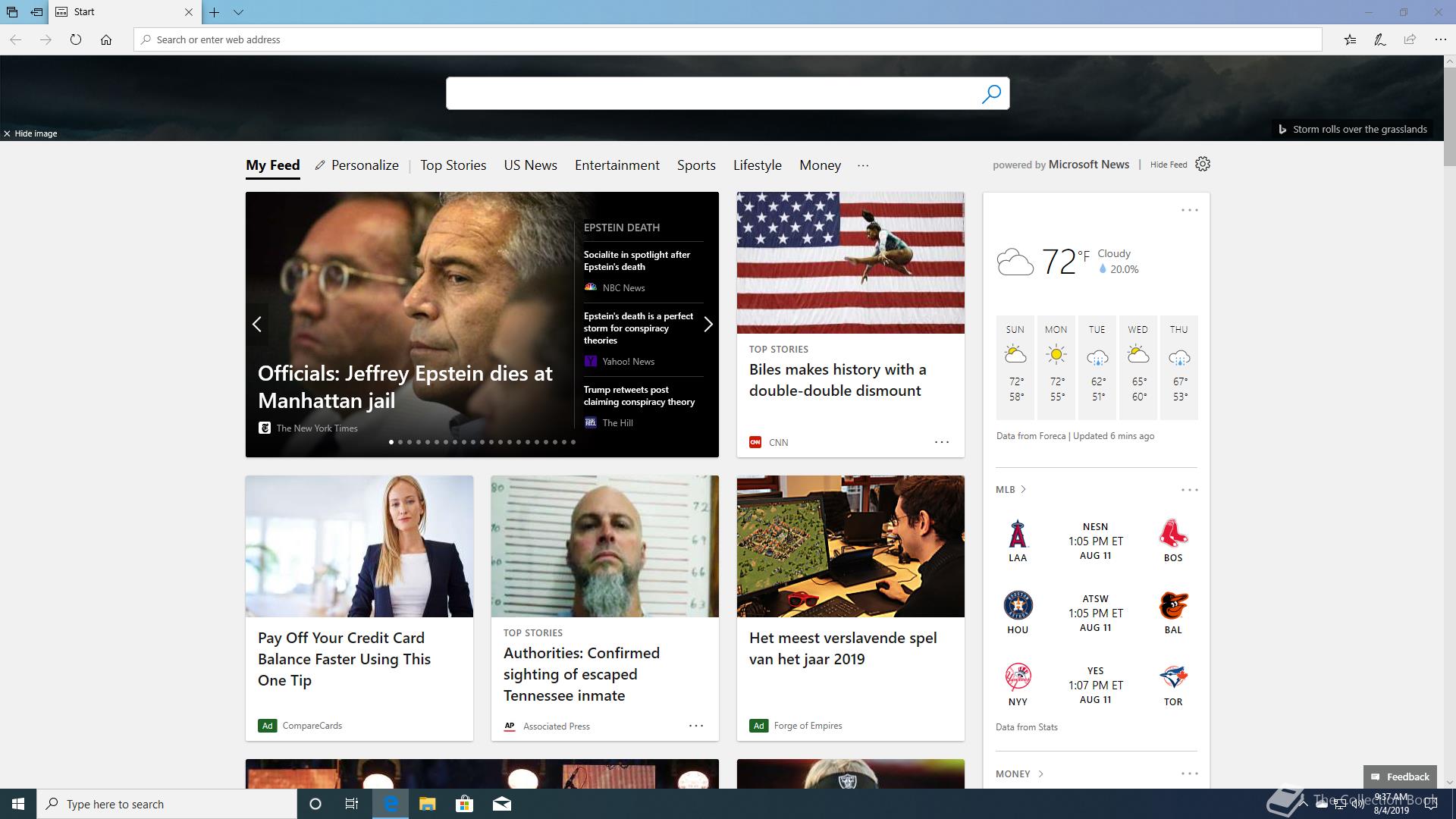
Task: Select the My Feed tab
Action: click(x=273, y=165)
